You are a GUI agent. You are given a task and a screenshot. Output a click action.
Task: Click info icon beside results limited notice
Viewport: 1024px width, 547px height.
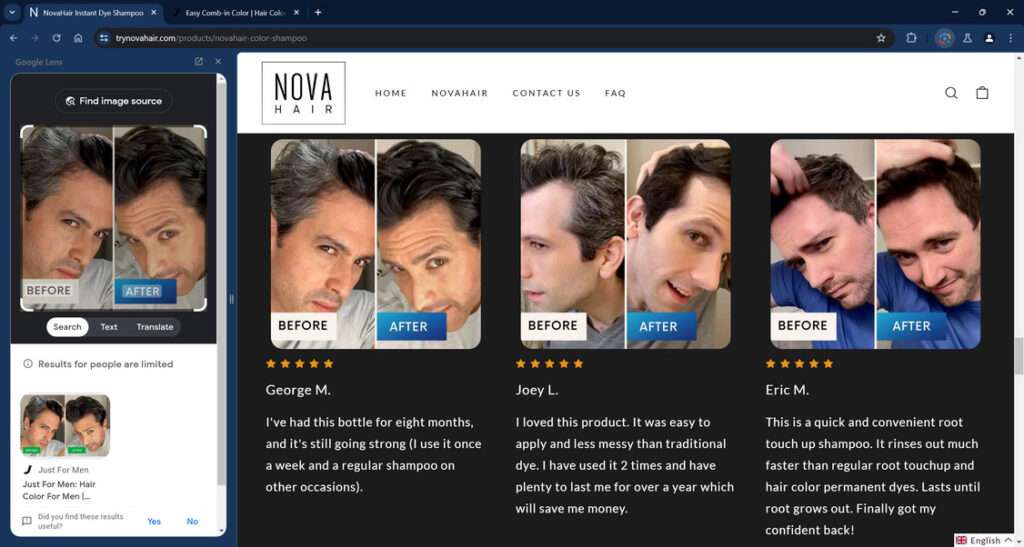28,364
